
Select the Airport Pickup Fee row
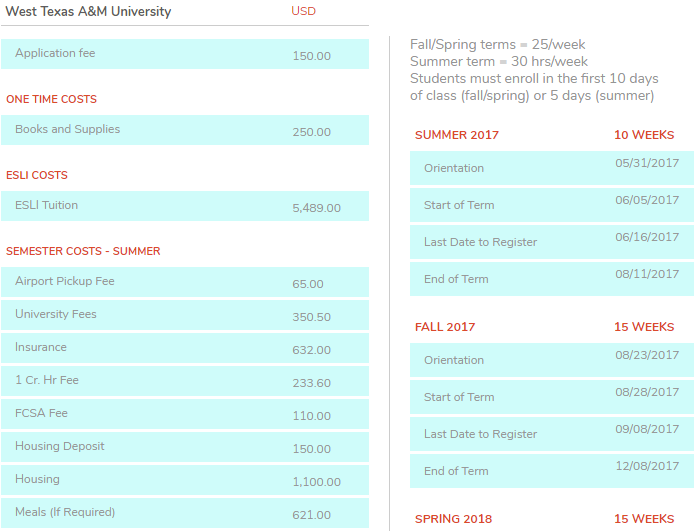[x=185, y=282]
